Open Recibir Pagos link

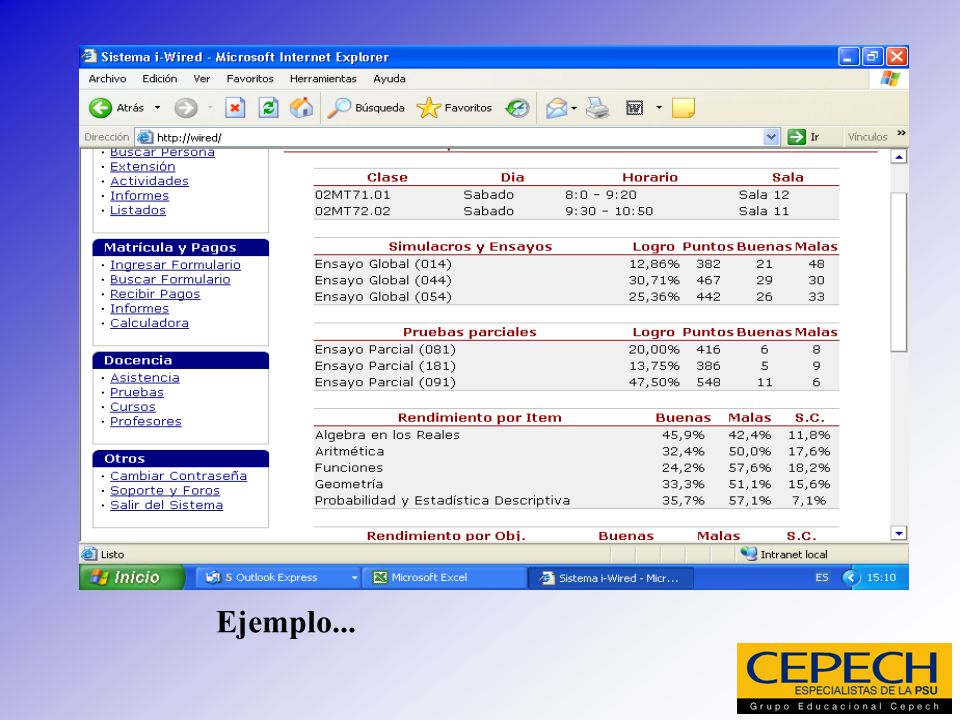click(155, 294)
